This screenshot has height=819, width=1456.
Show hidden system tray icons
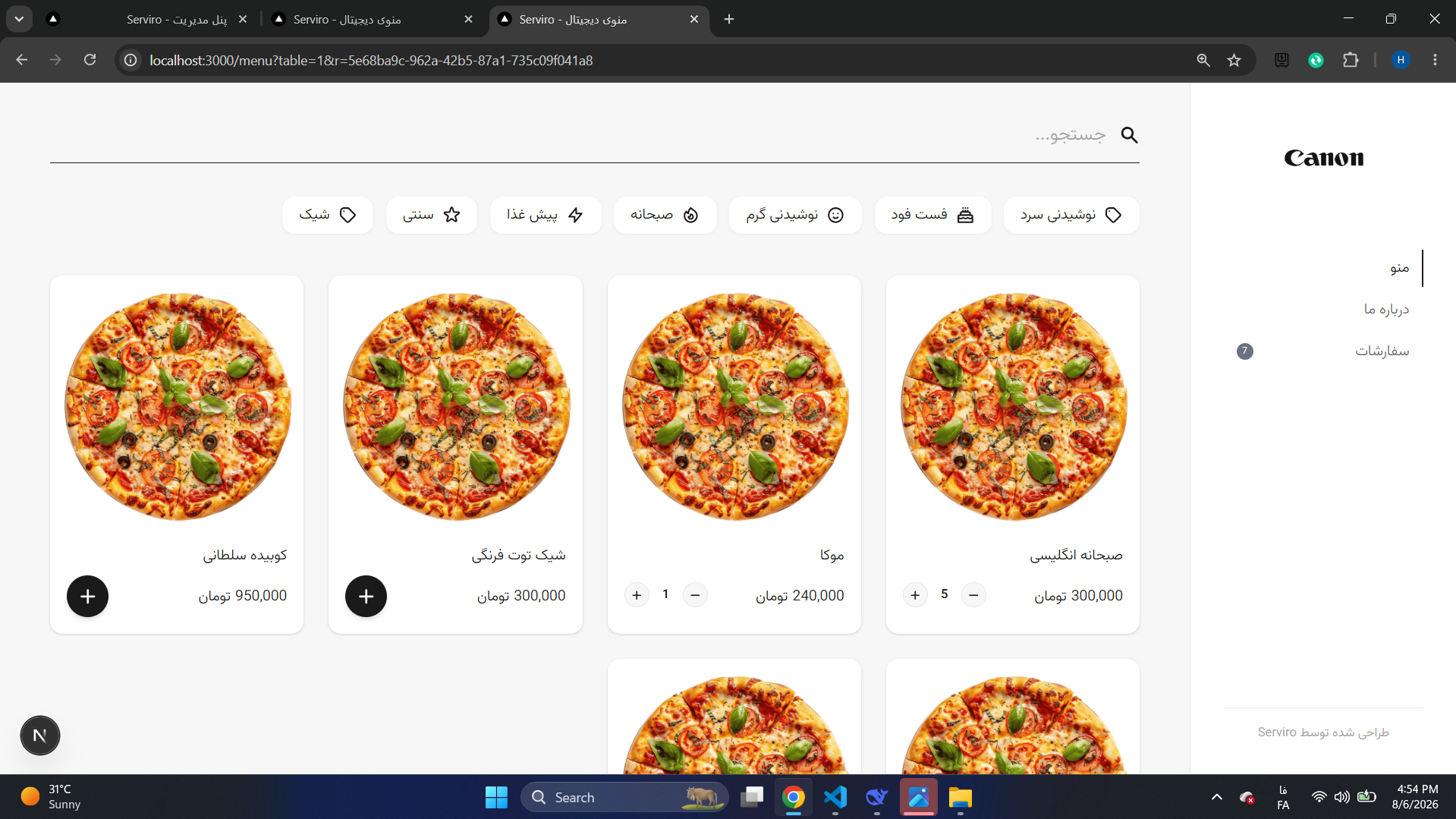[1217, 797]
